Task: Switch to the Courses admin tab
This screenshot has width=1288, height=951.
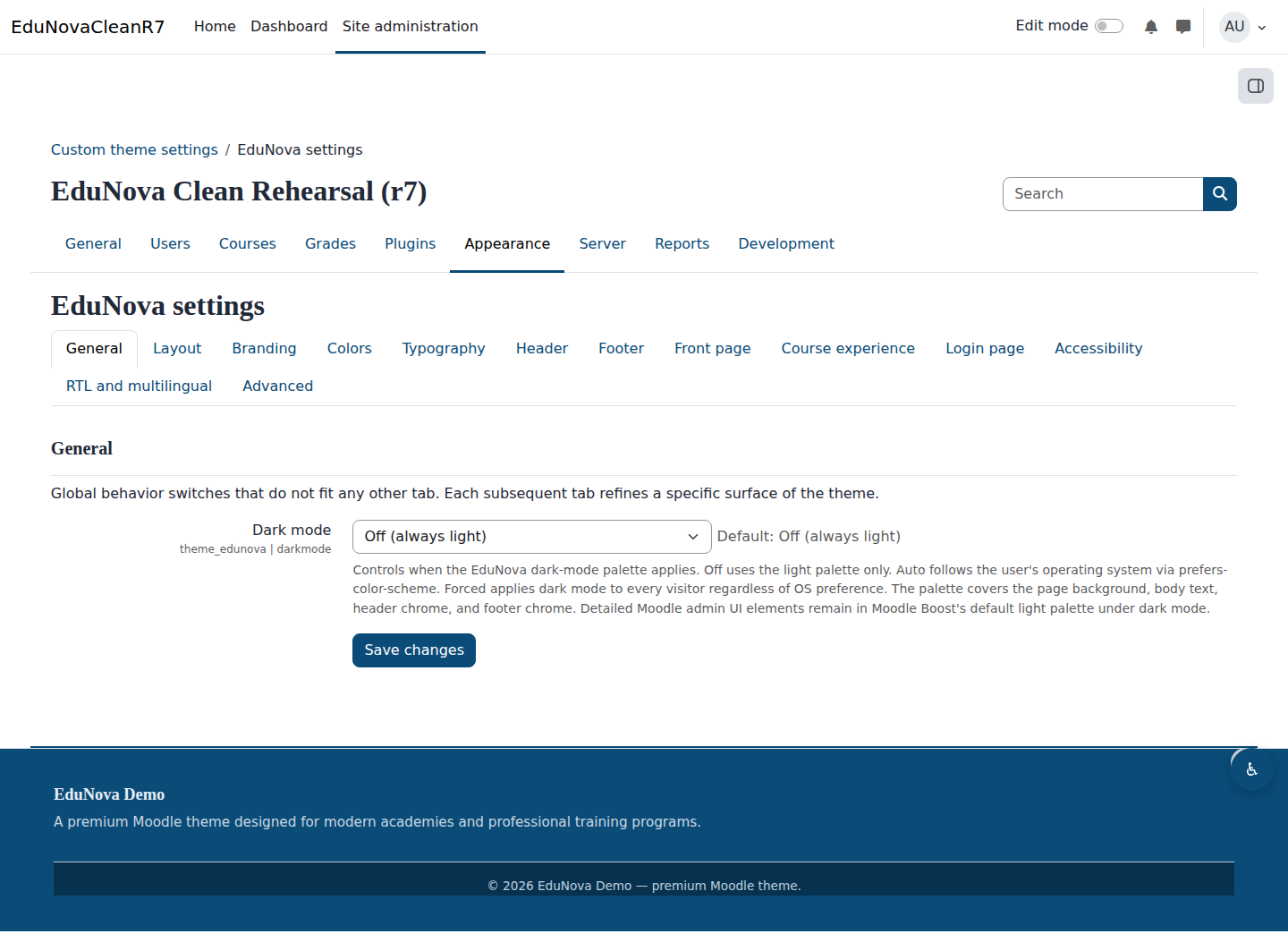Action: click(248, 243)
